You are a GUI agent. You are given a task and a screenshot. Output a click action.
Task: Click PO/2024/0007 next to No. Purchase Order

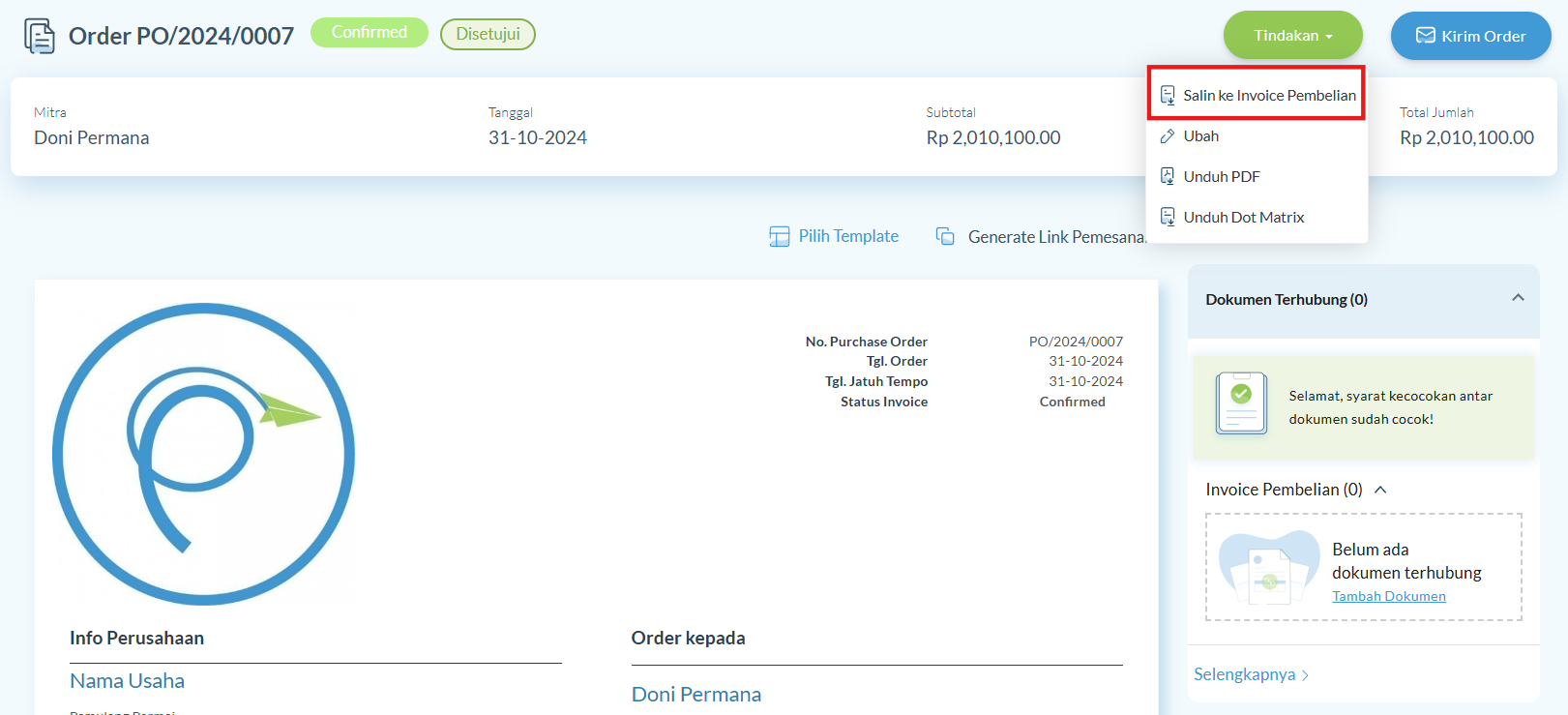point(1076,342)
